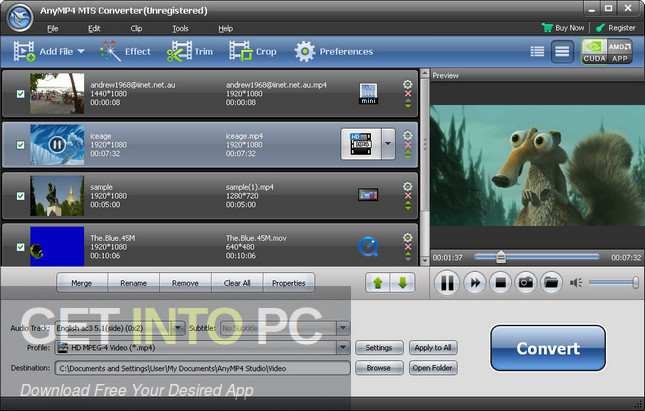Open settings gear for iceage row

coord(407,135)
